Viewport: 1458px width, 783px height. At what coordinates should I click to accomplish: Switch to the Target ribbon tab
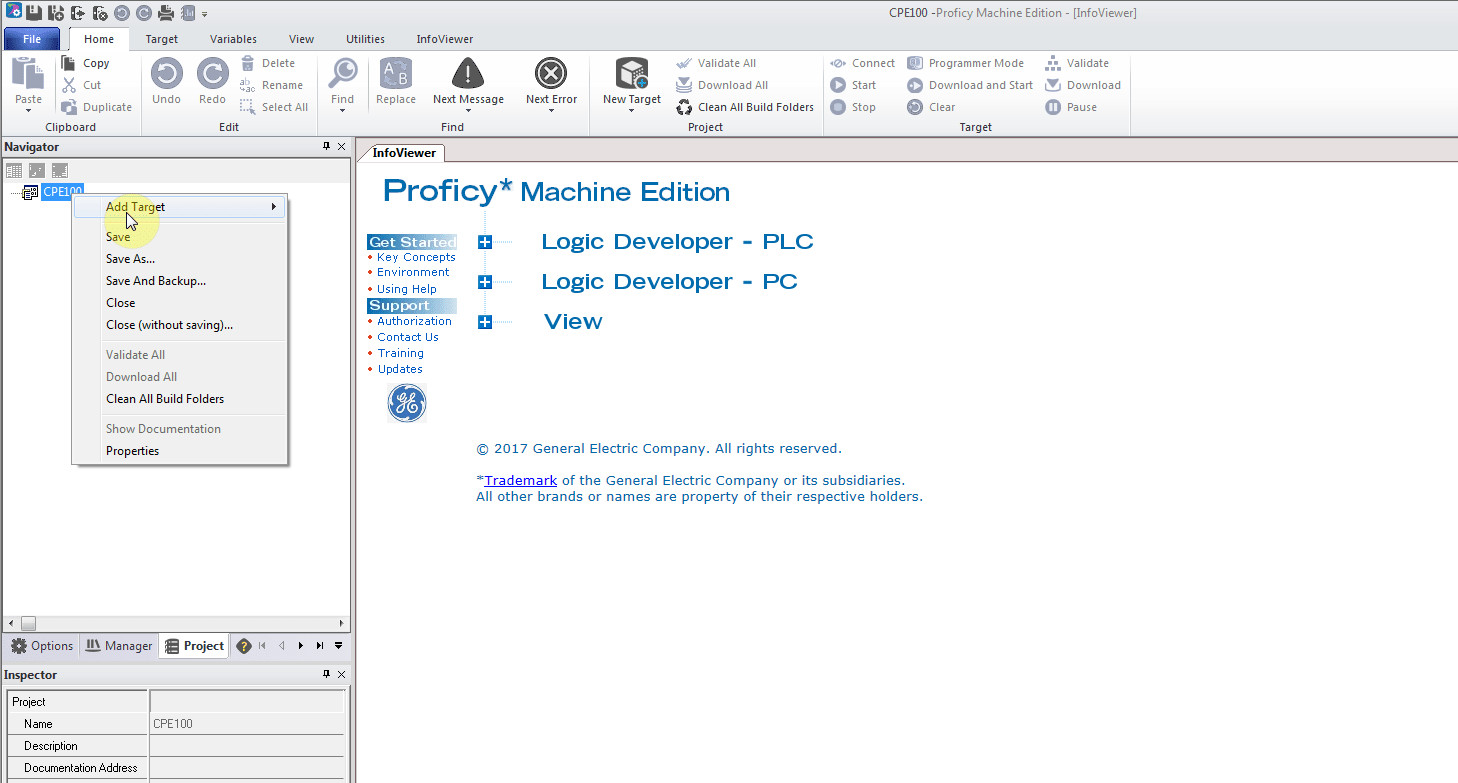(x=162, y=39)
